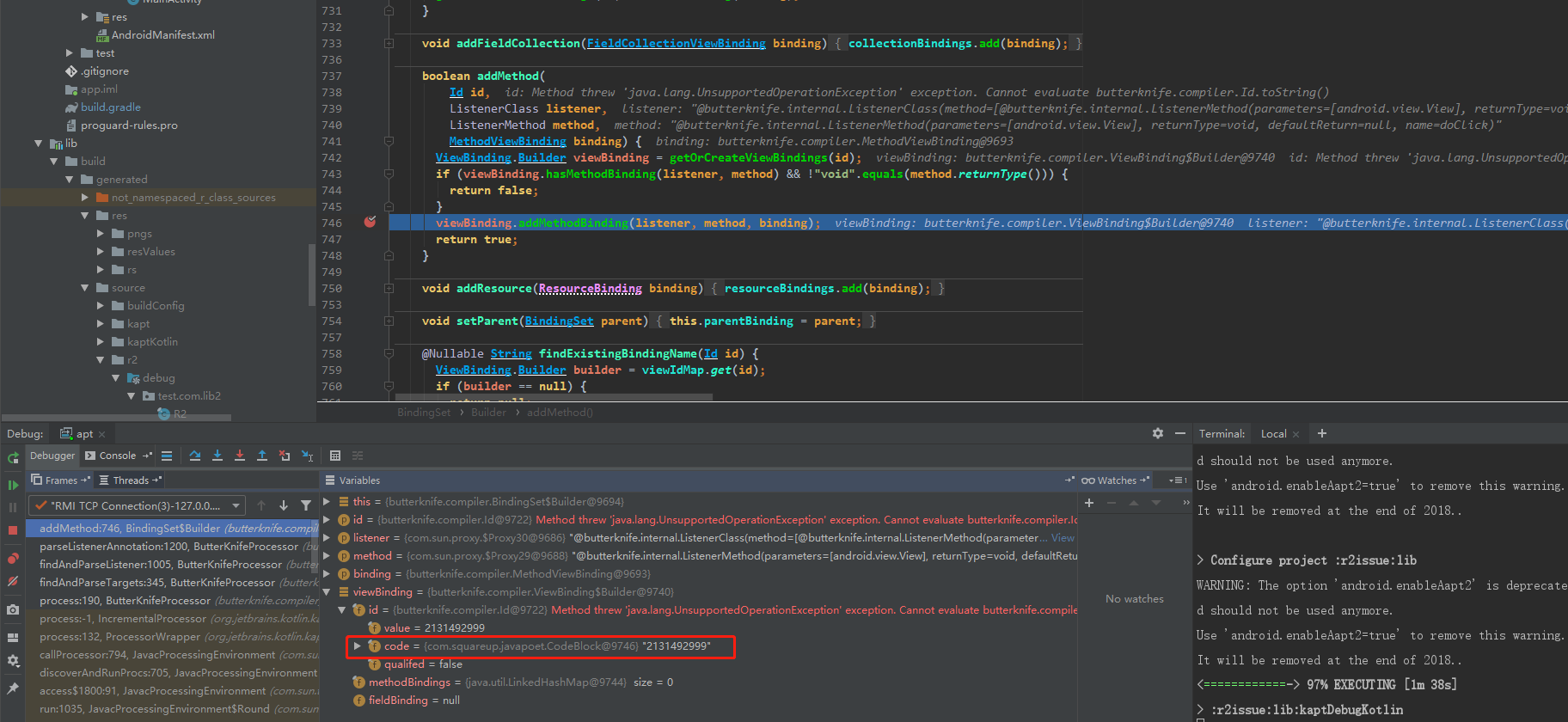Collapse the generated folder
Screen dimensions: 1568x722
point(69,180)
